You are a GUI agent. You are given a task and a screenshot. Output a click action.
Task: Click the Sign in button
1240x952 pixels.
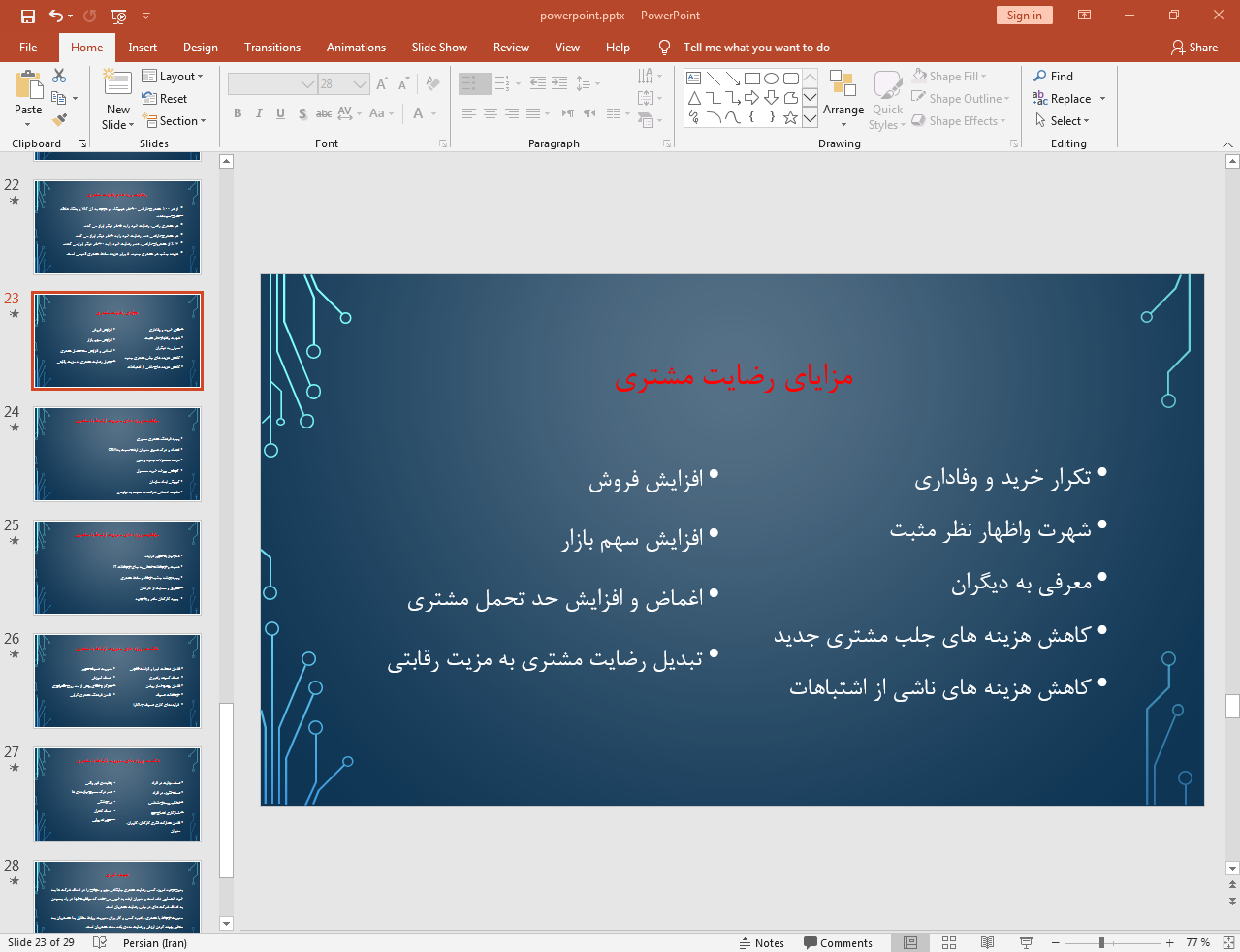click(x=1024, y=16)
